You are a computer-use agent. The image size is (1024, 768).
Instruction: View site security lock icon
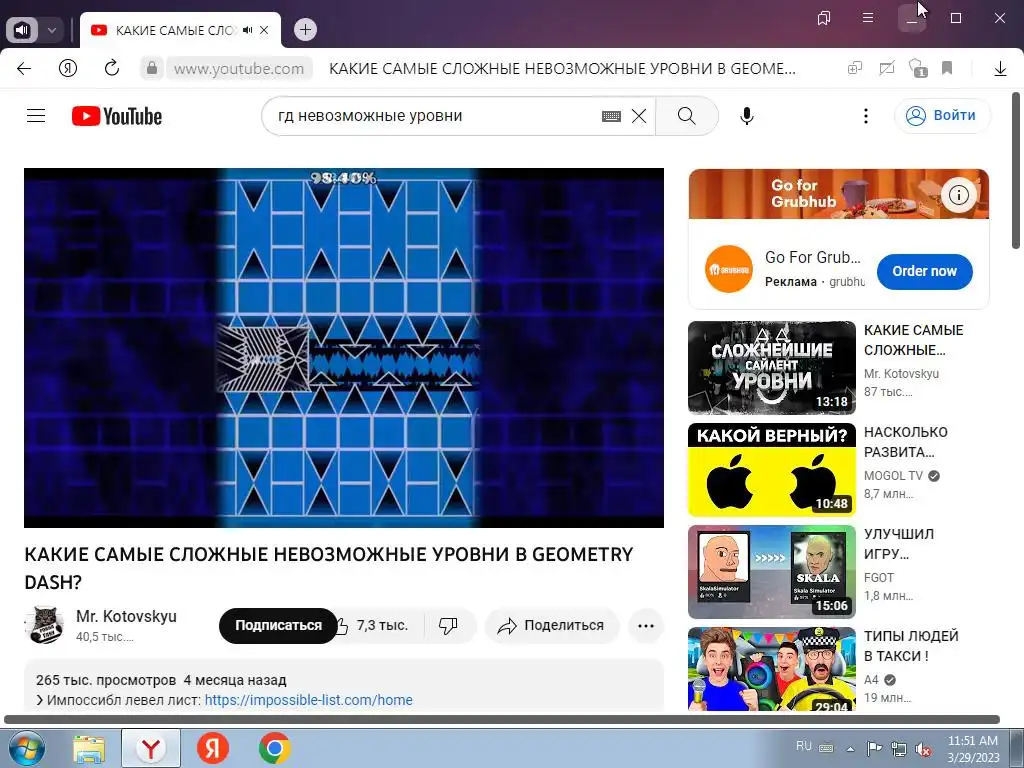(x=152, y=68)
